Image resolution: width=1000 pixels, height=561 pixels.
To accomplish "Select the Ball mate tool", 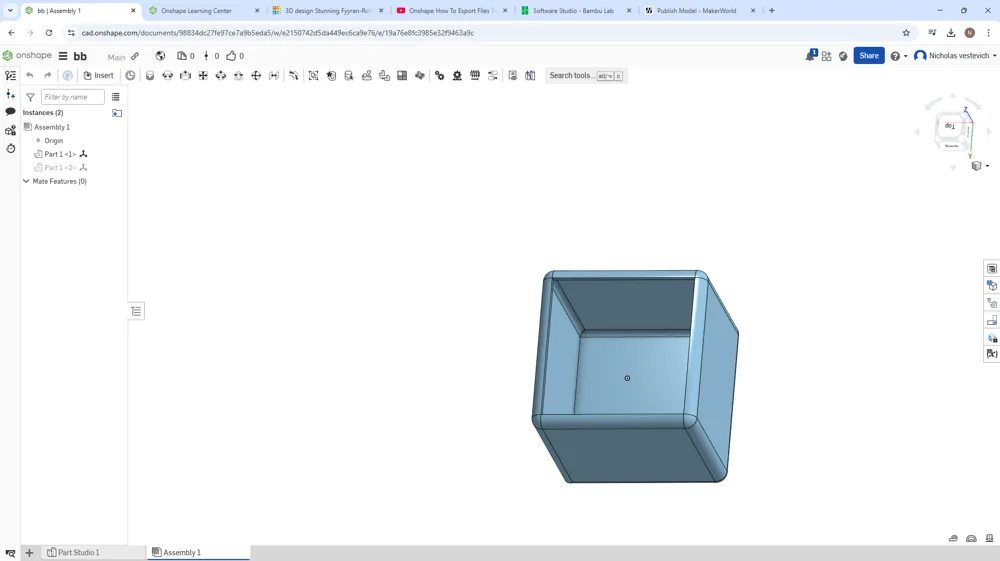I will [256, 75].
